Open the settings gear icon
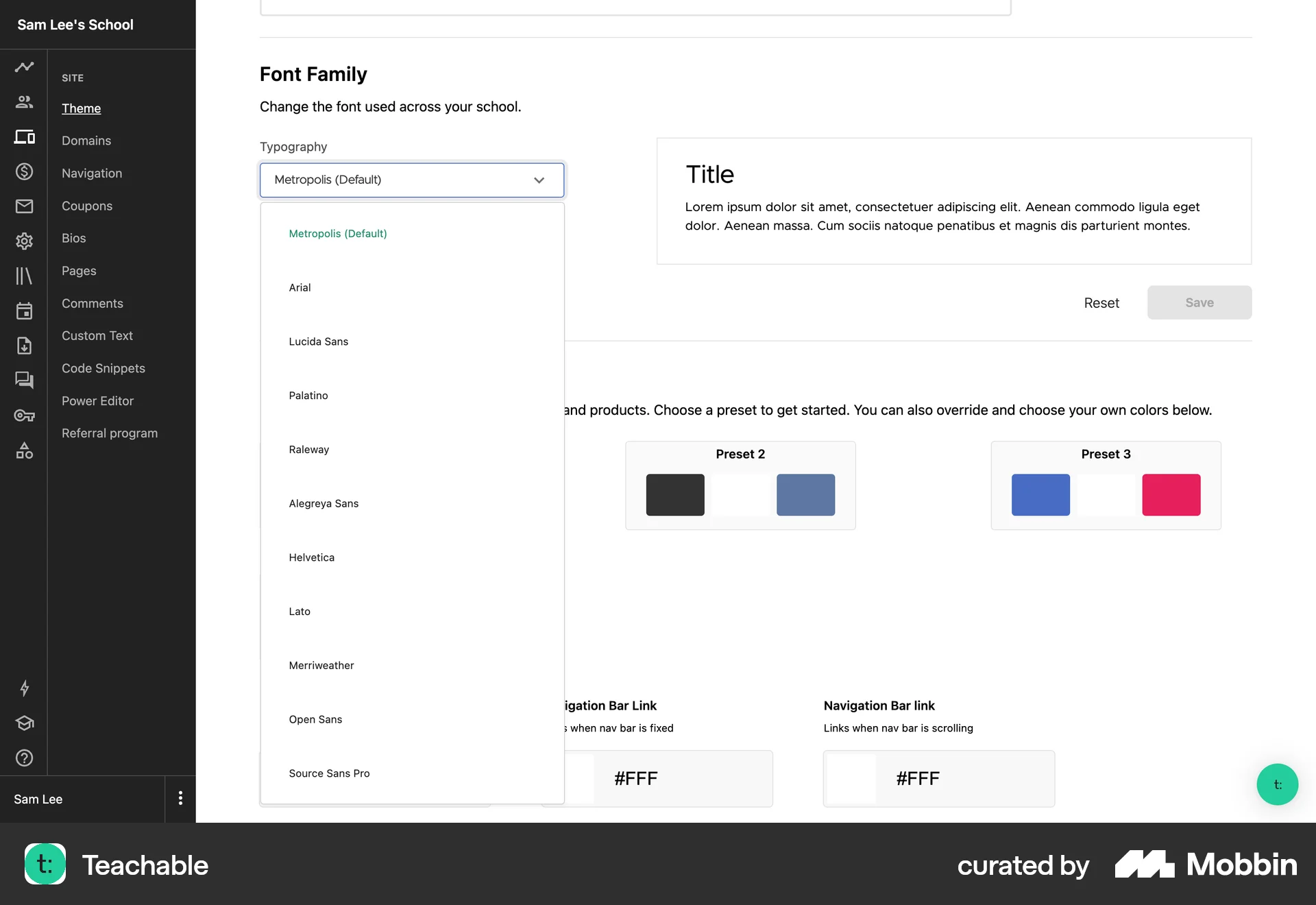Screen dimensions: 1316x905 coord(25,241)
